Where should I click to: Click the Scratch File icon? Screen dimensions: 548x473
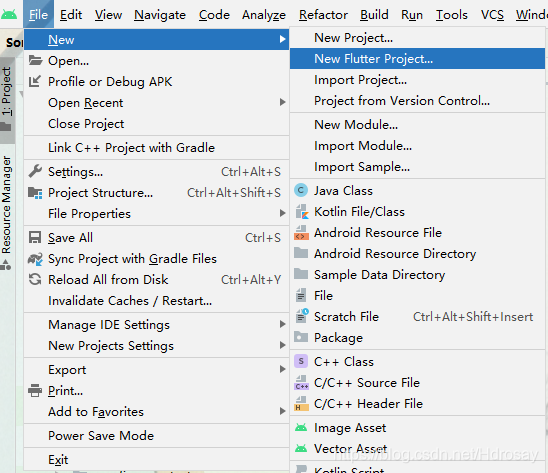point(302,316)
